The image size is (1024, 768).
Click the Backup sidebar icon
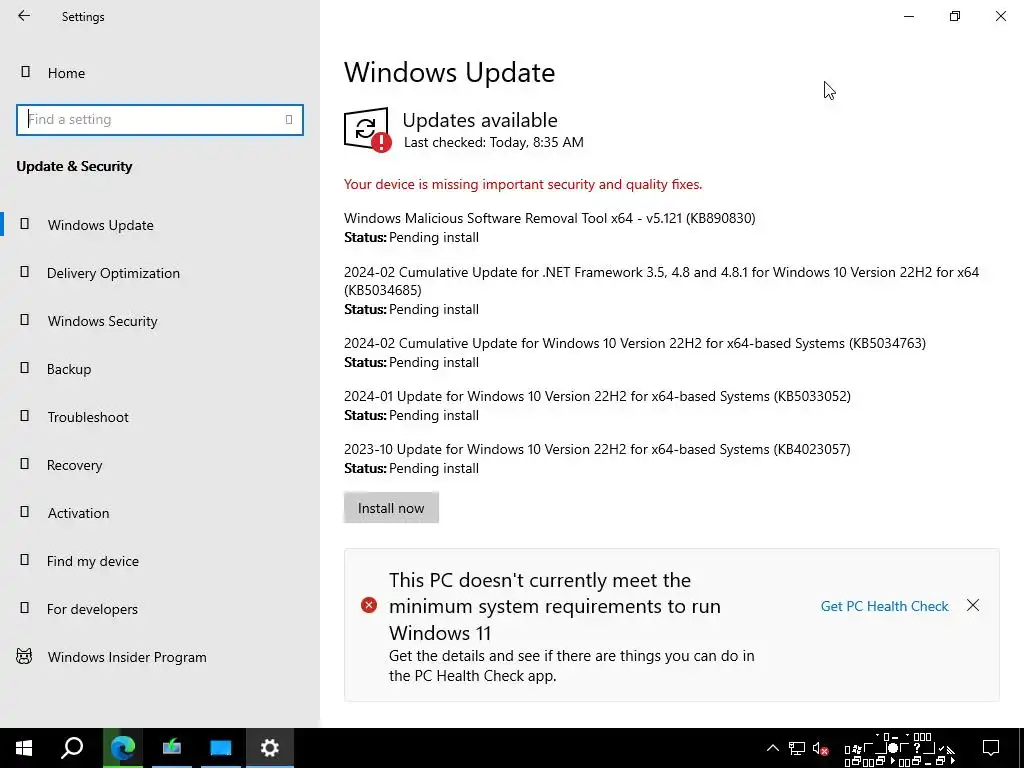pos(25,368)
